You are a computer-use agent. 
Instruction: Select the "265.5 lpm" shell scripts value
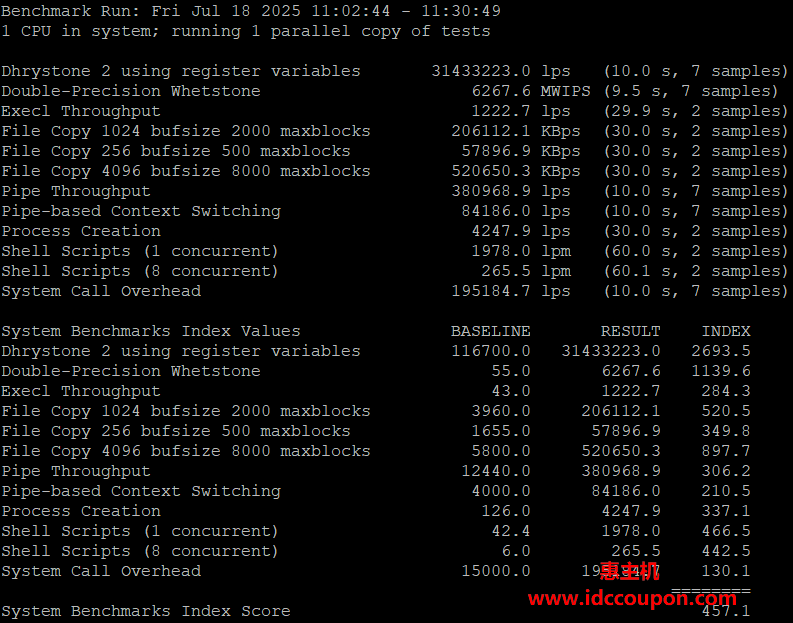(x=526, y=271)
